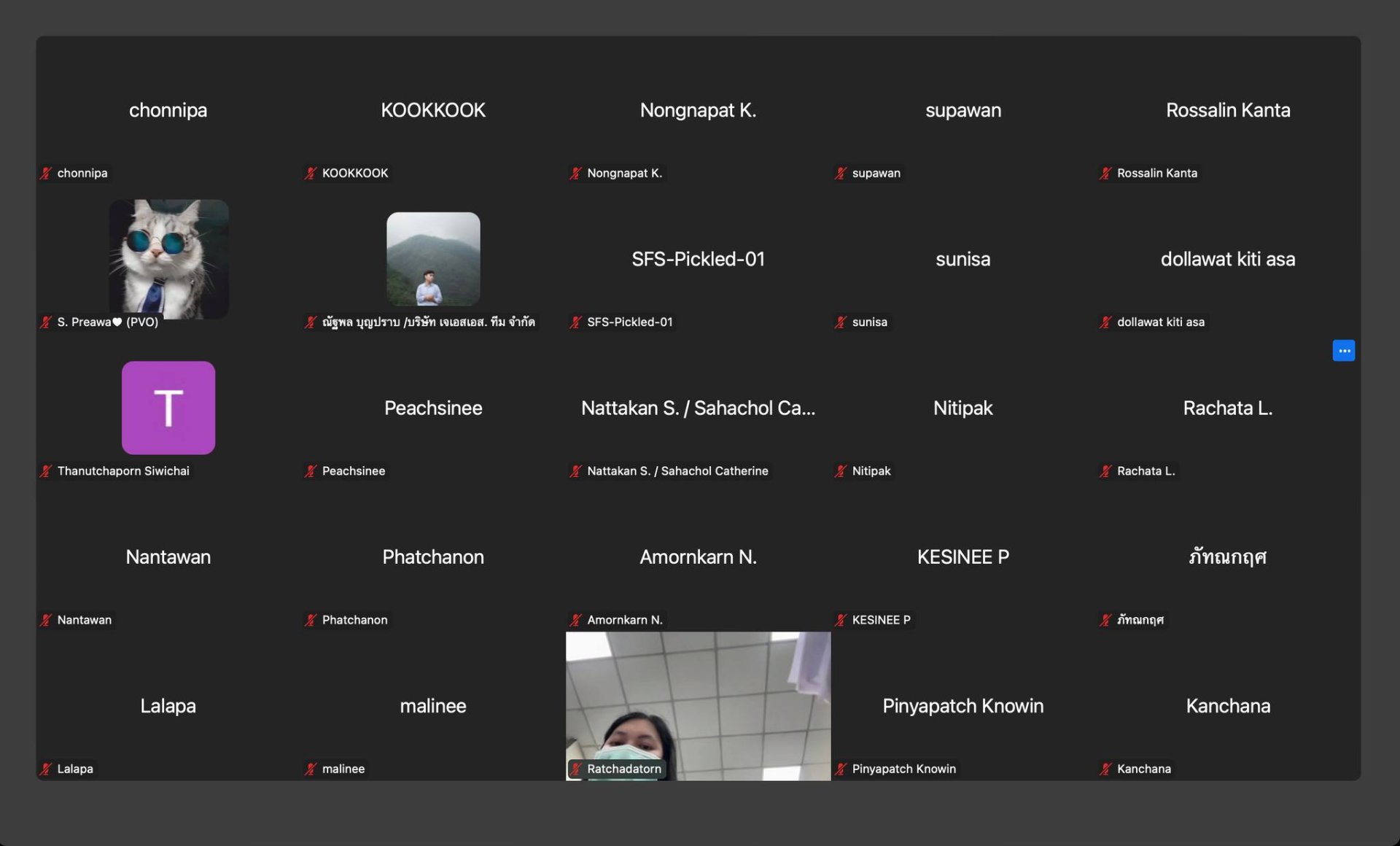The image size is (1400, 846).
Task: Click the purple T avatar of Thanutchaporn
Action: [x=168, y=408]
